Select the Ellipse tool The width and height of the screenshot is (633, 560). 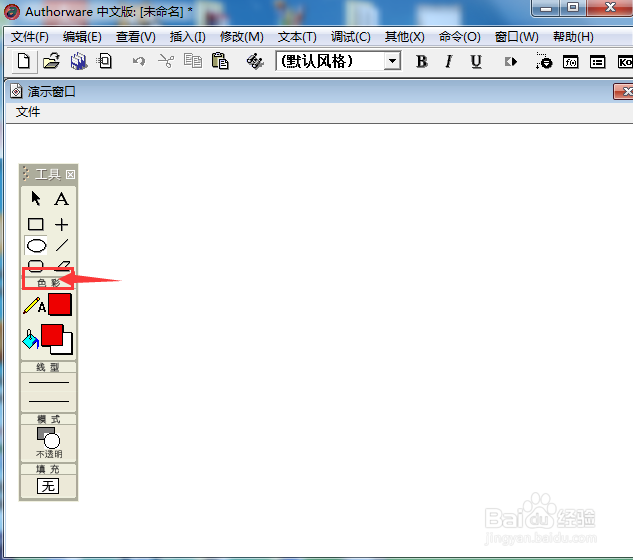point(36,245)
